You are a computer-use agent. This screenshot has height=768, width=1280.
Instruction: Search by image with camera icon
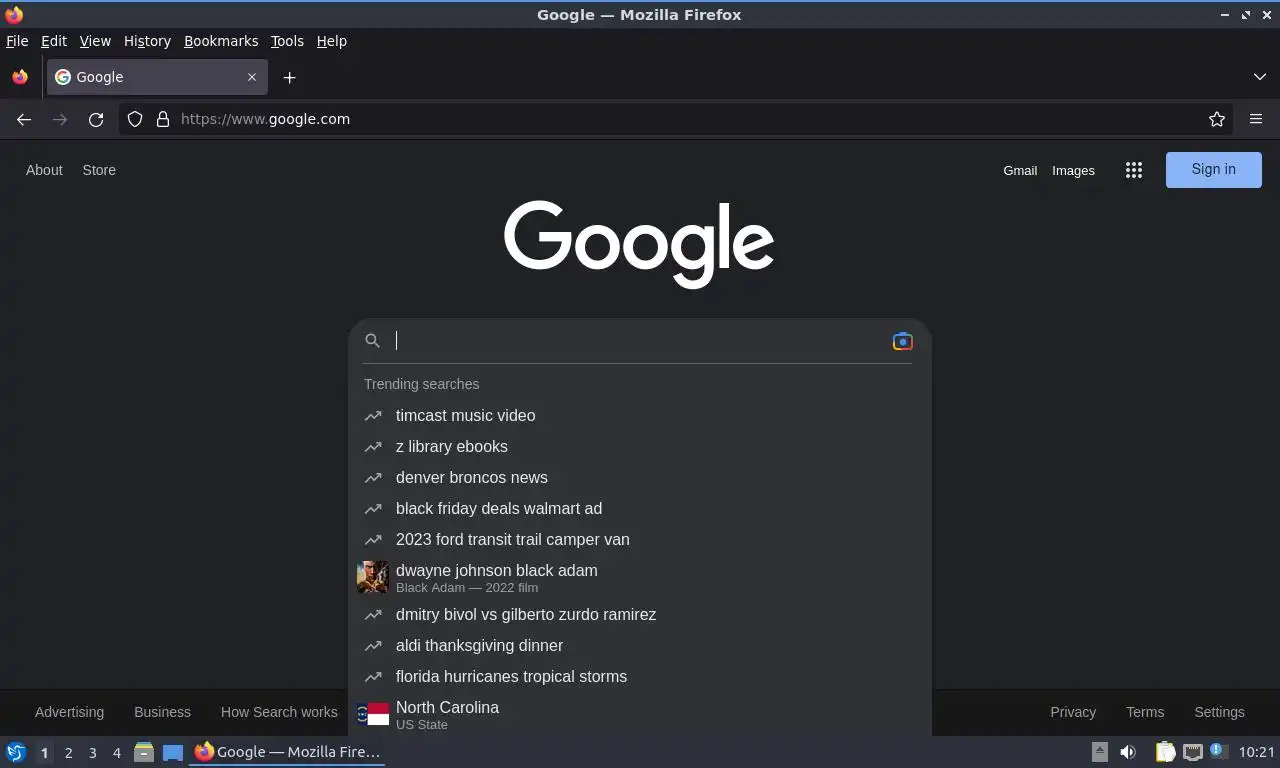902,341
